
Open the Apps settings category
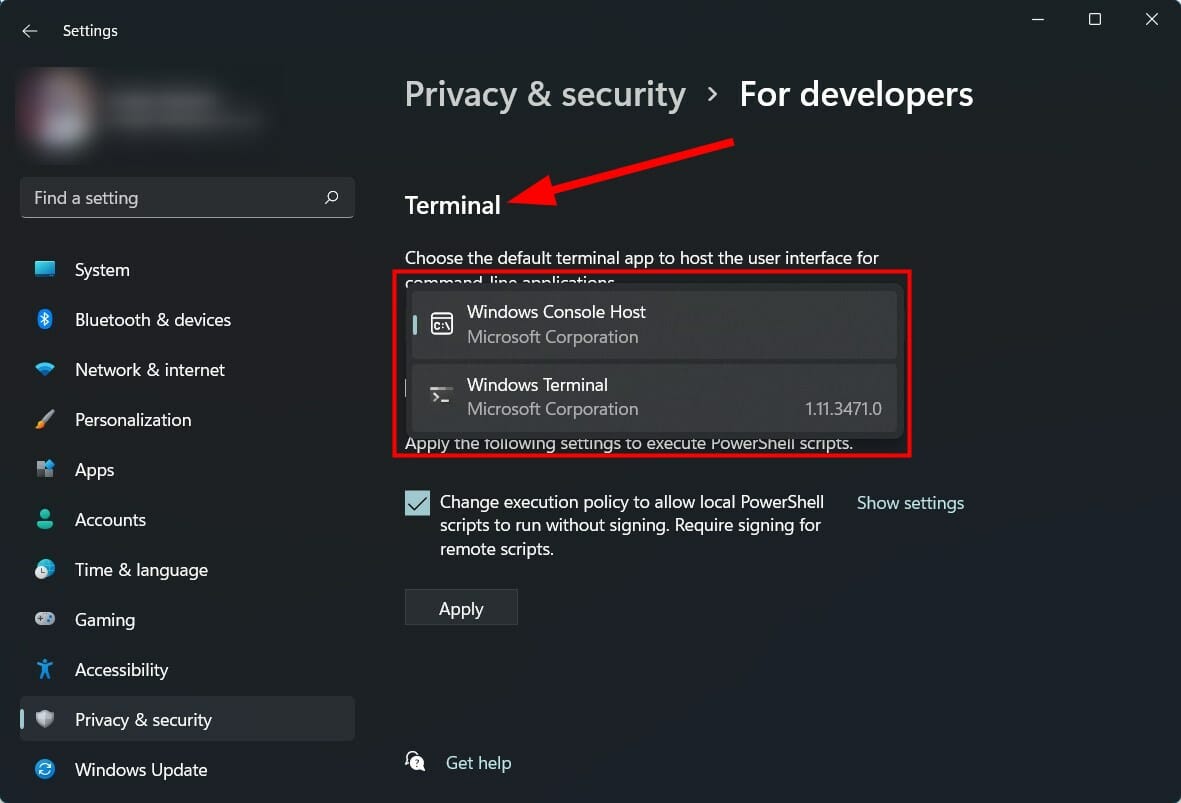(x=95, y=470)
